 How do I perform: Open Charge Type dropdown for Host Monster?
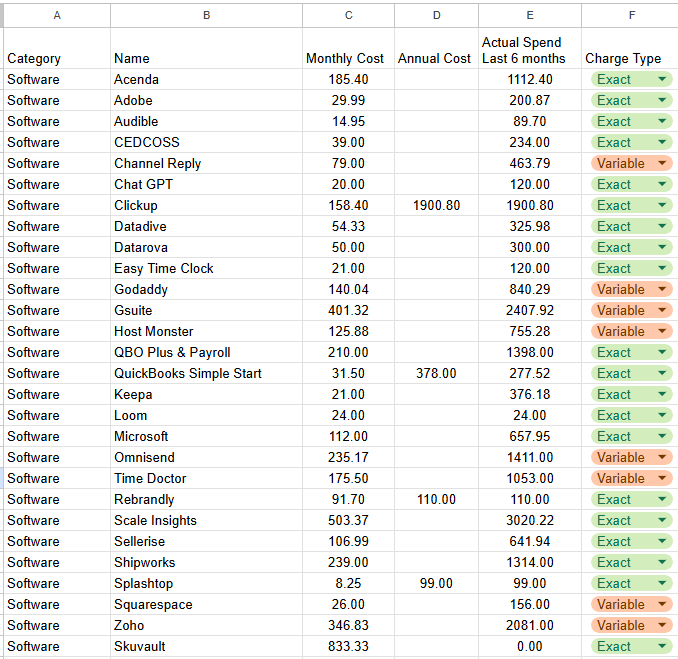631,331
